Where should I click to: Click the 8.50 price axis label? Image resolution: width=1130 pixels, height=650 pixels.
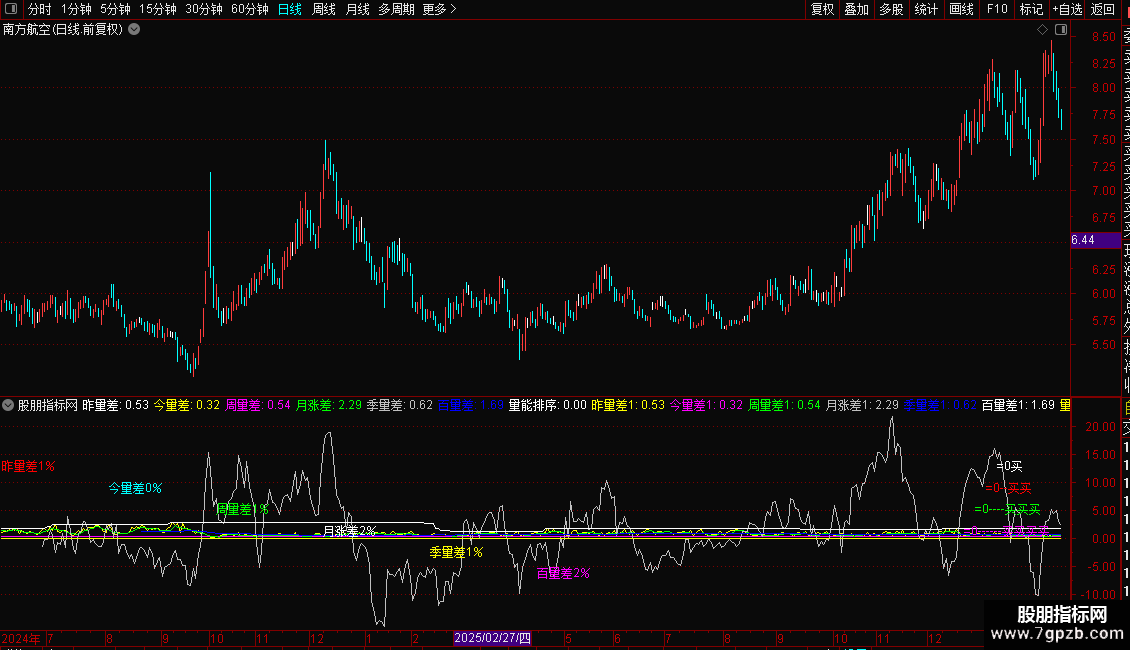(x=1103, y=37)
